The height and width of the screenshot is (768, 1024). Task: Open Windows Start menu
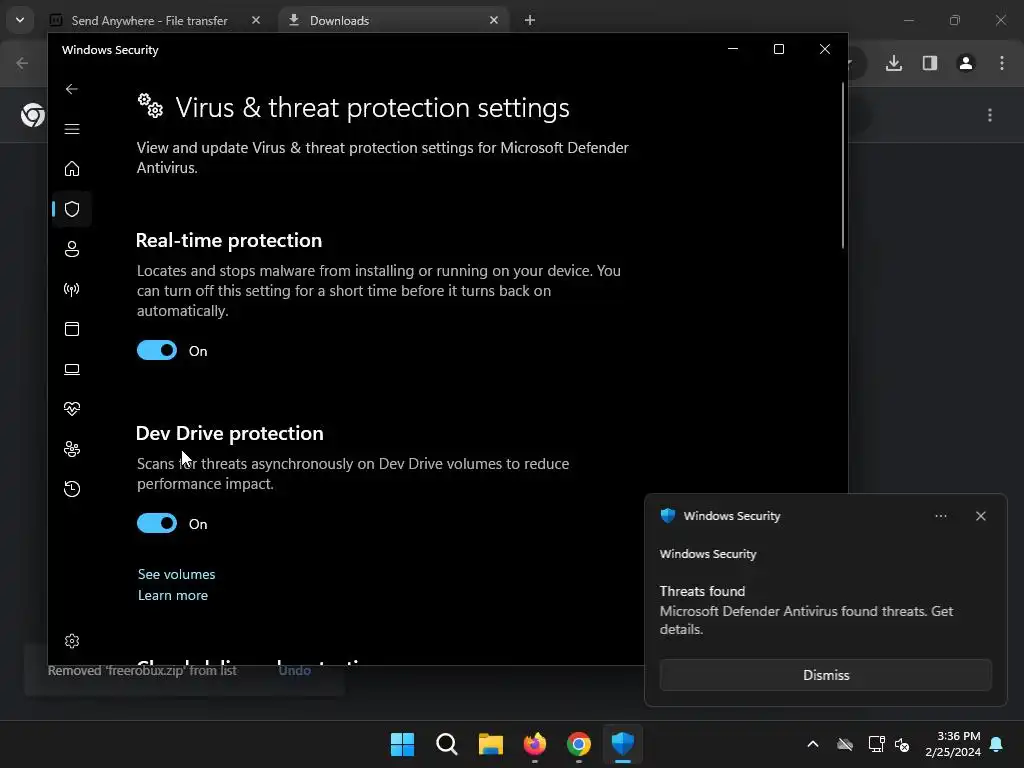[x=402, y=744]
